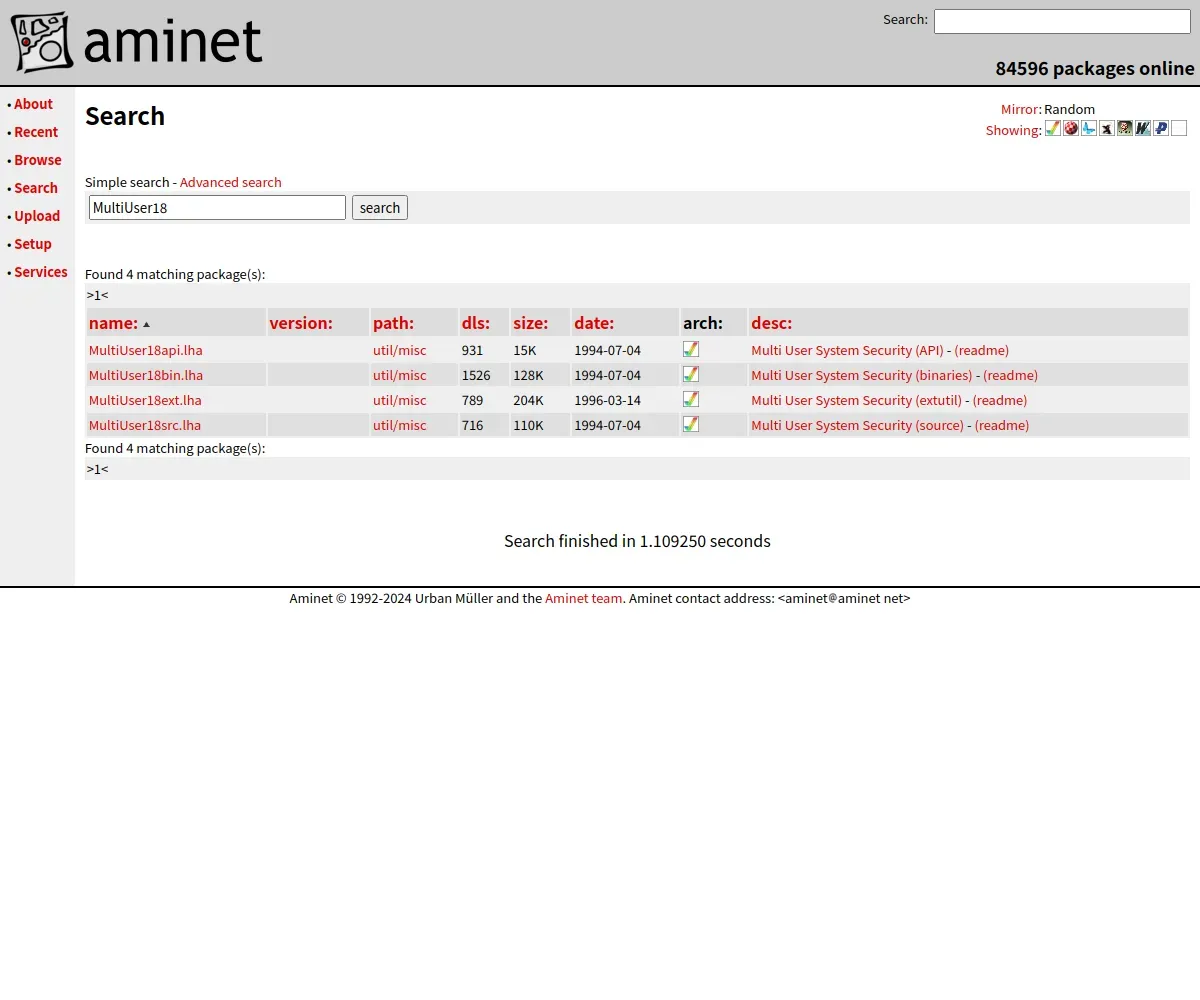The image size is (1200, 1000).
Task: Sort results by desc column
Action: pos(771,323)
